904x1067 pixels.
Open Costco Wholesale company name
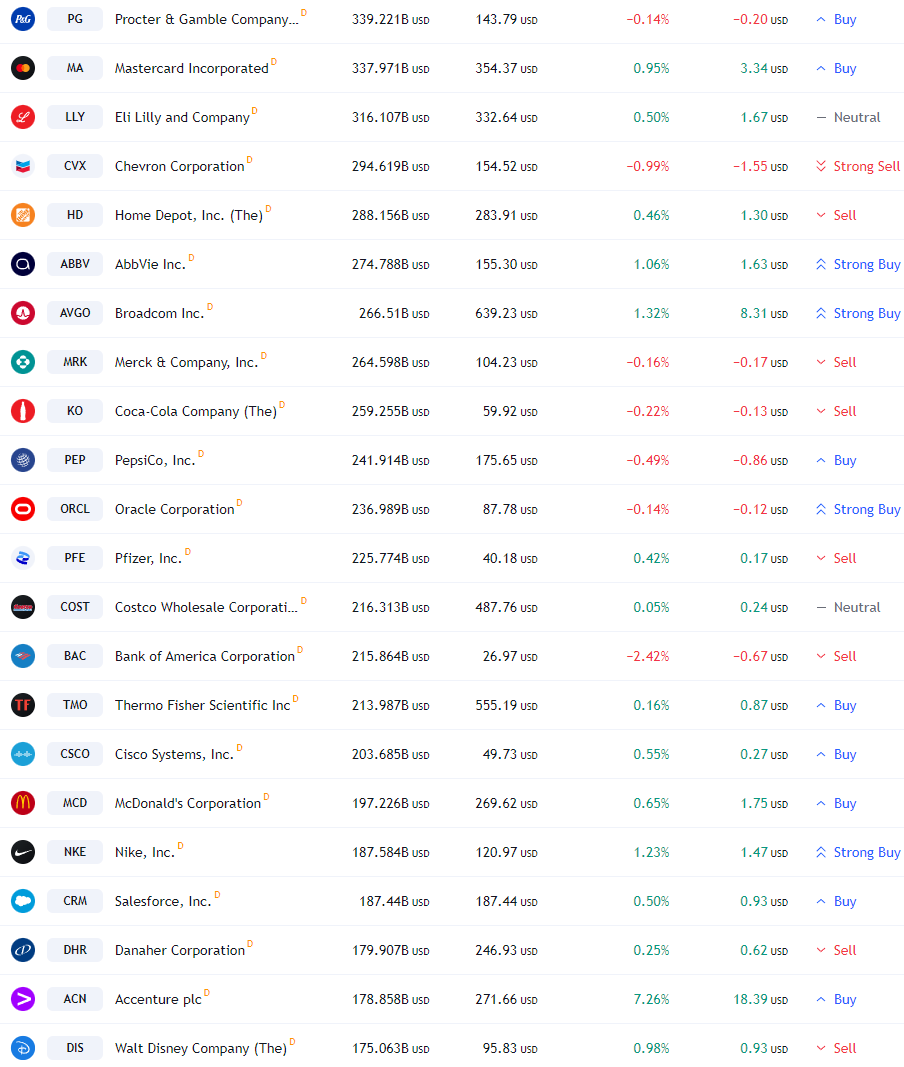pyautogui.click(x=206, y=608)
